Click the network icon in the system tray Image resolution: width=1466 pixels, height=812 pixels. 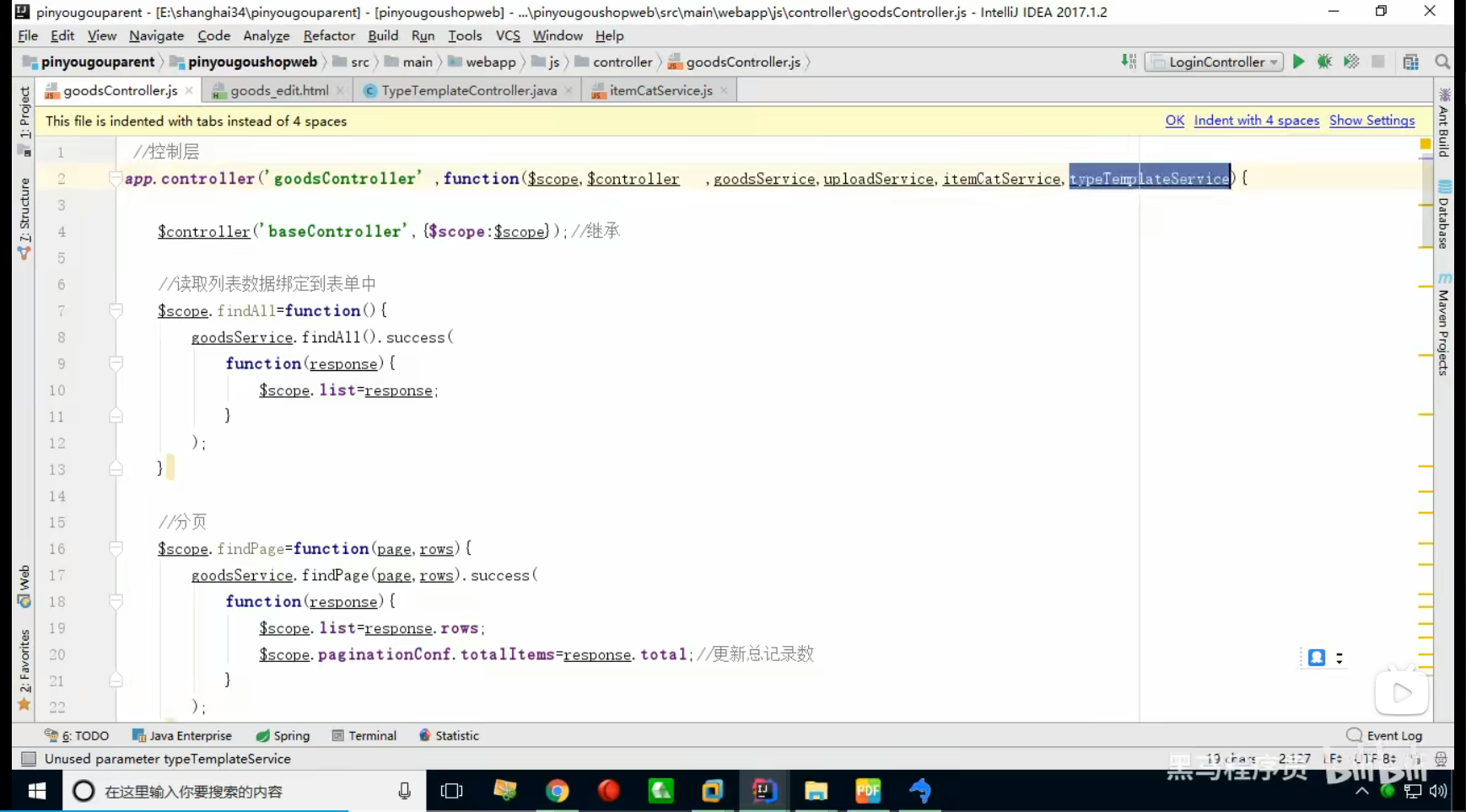point(1413,791)
